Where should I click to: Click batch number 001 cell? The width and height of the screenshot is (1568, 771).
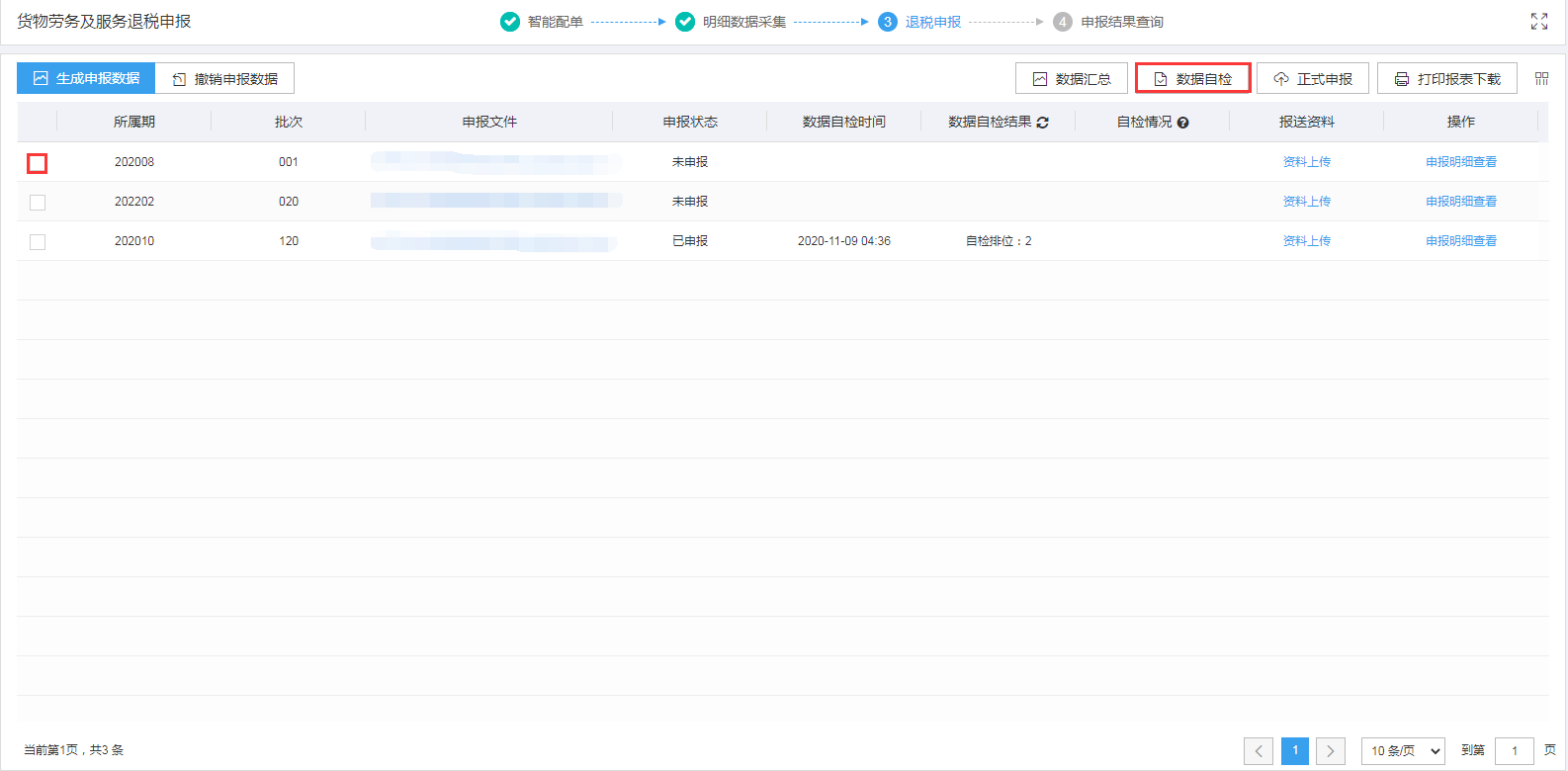coord(289,162)
